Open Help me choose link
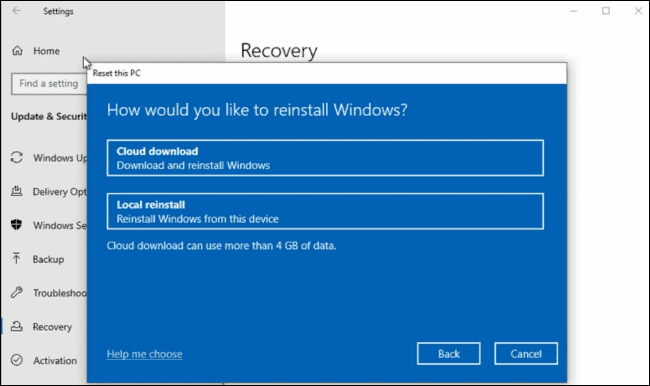 (x=144, y=354)
